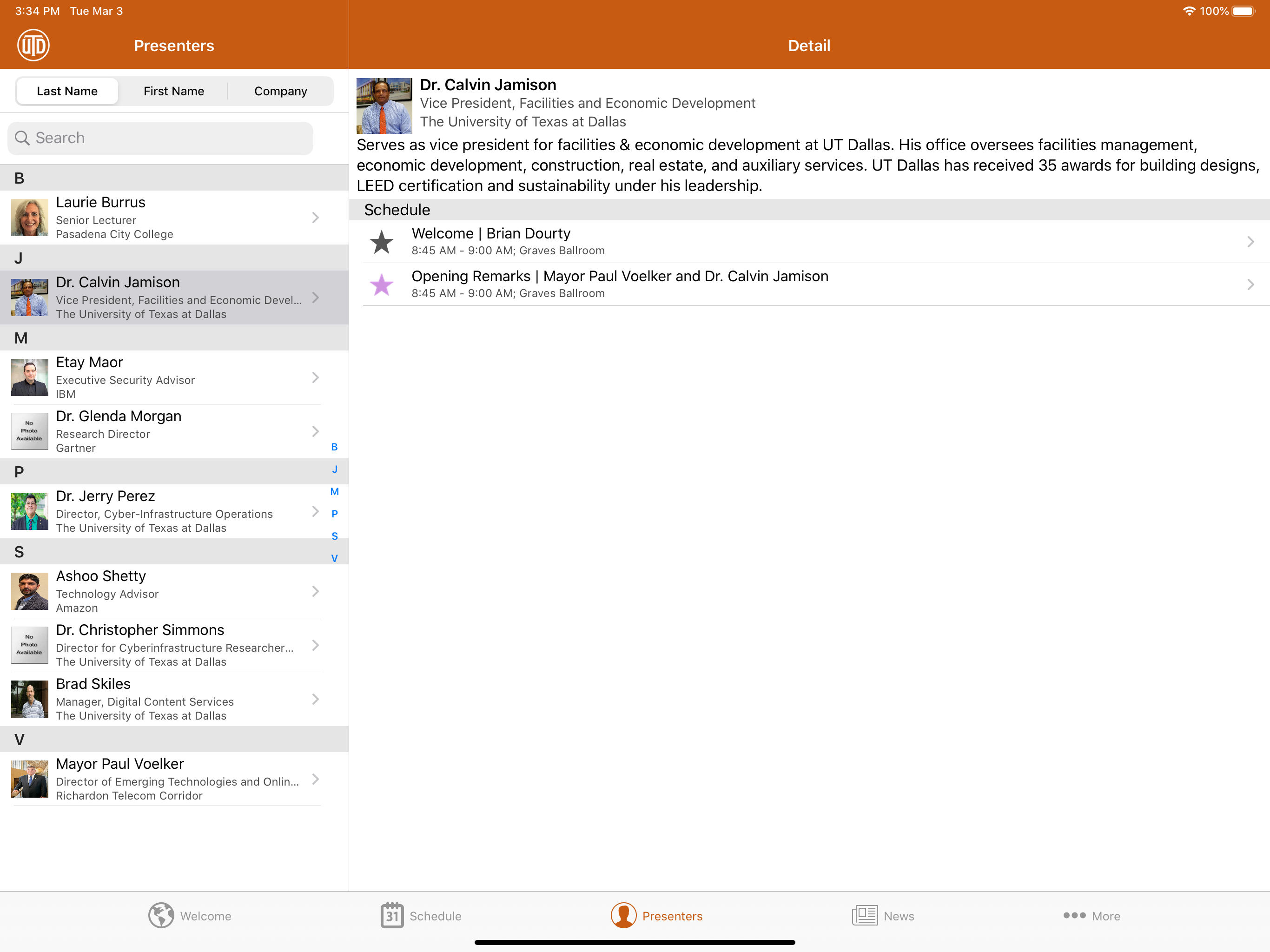1270x952 pixels.
Task: Jump to index letter P
Action: [x=334, y=514]
